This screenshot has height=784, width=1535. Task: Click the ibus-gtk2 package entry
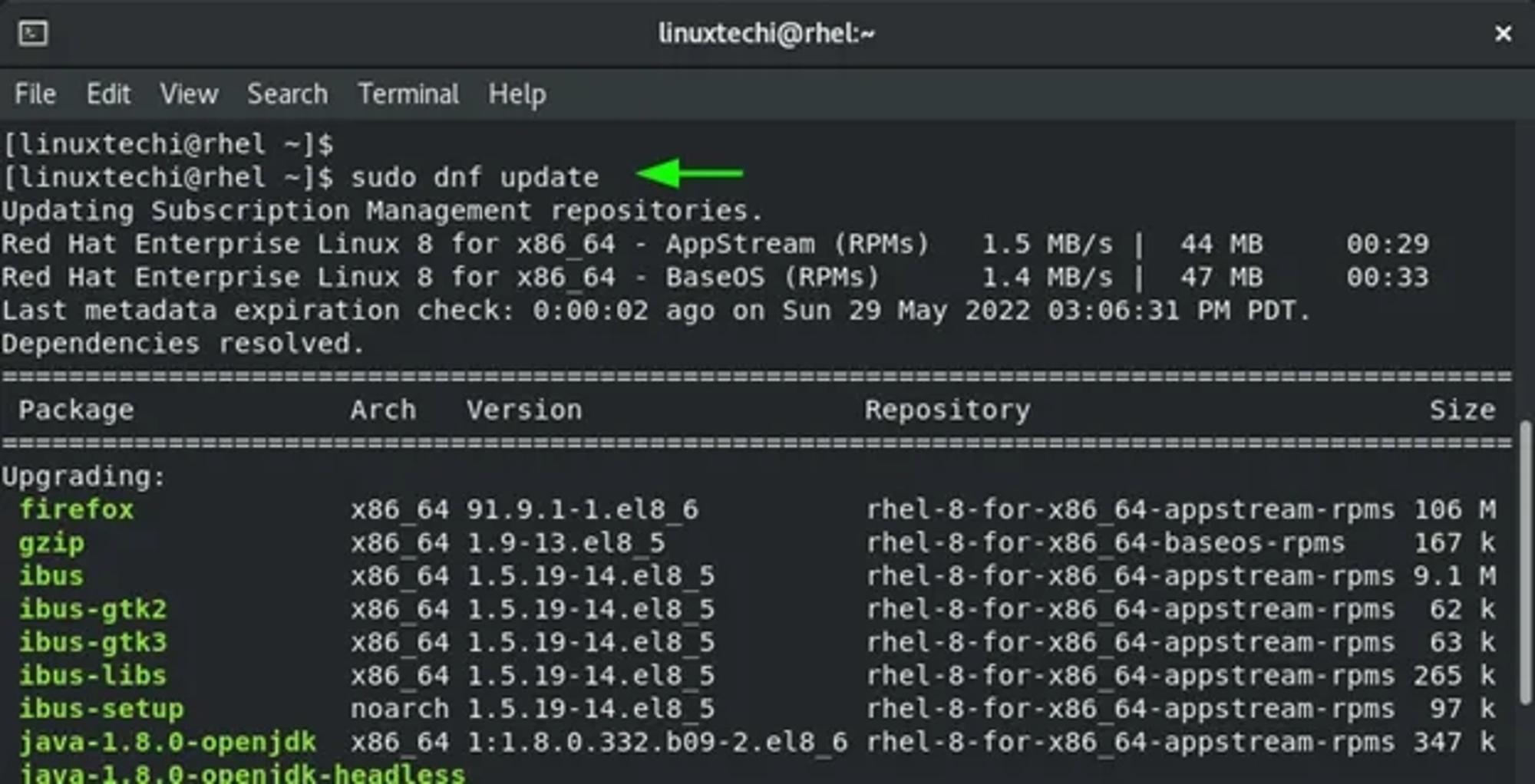point(93,609)
